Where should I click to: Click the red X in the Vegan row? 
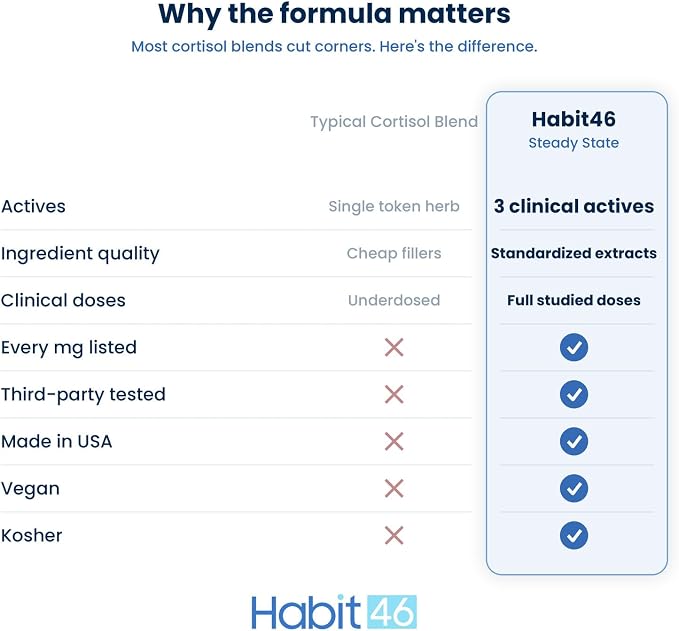point(394,489)
